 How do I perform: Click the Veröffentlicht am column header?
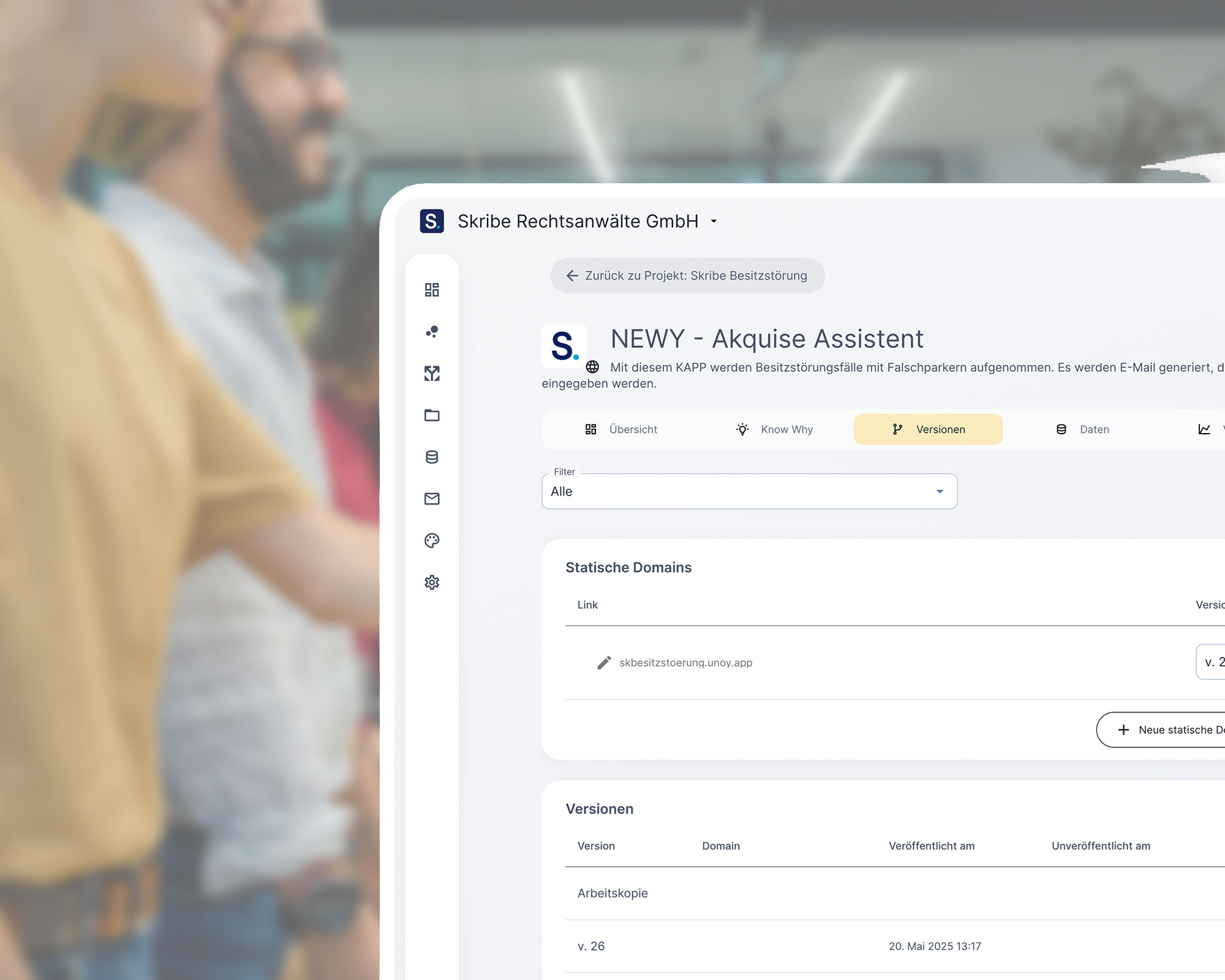tap(932, 846)
